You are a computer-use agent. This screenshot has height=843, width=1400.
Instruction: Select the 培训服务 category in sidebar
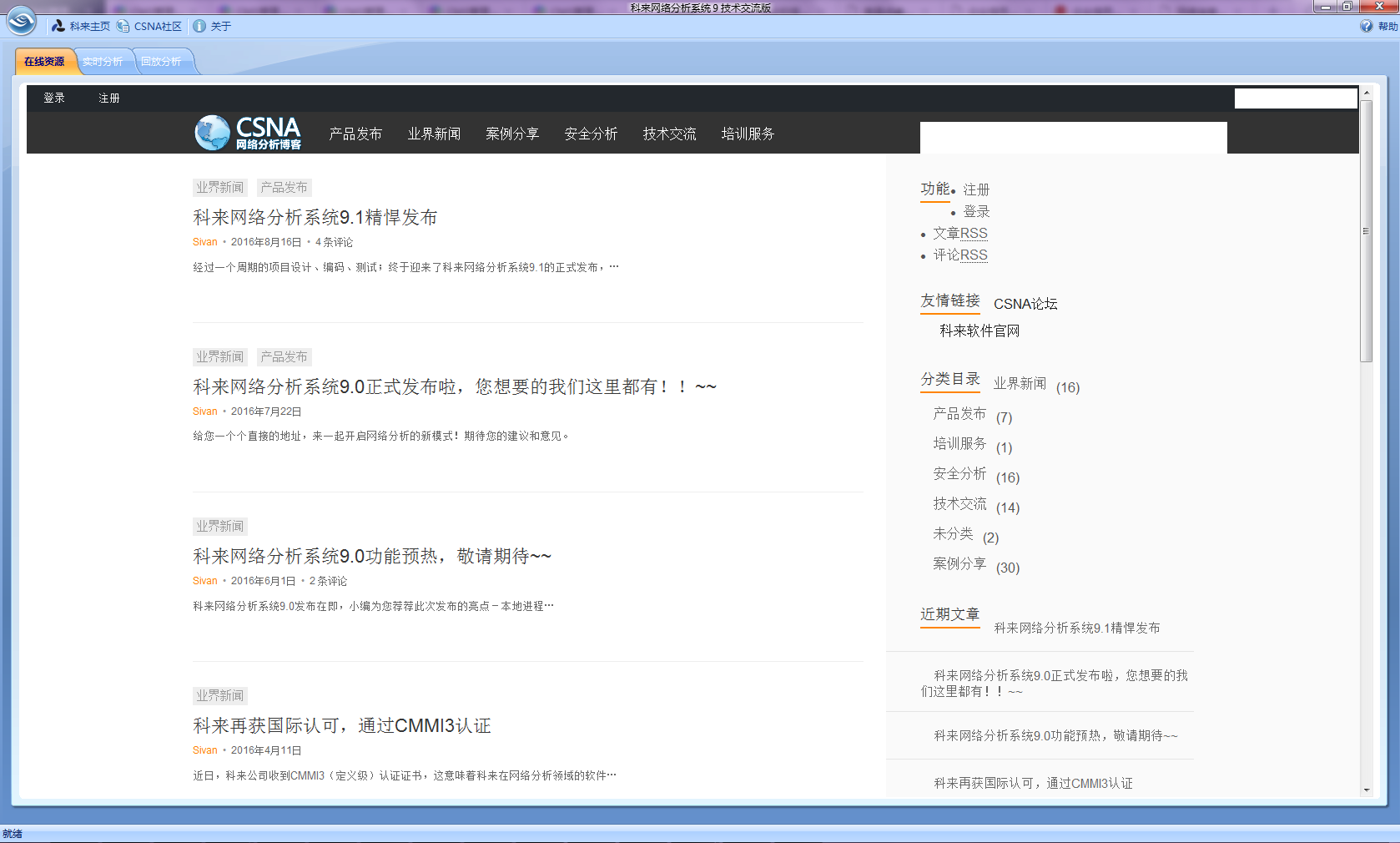pyautogui.click(x=959, y=444)
